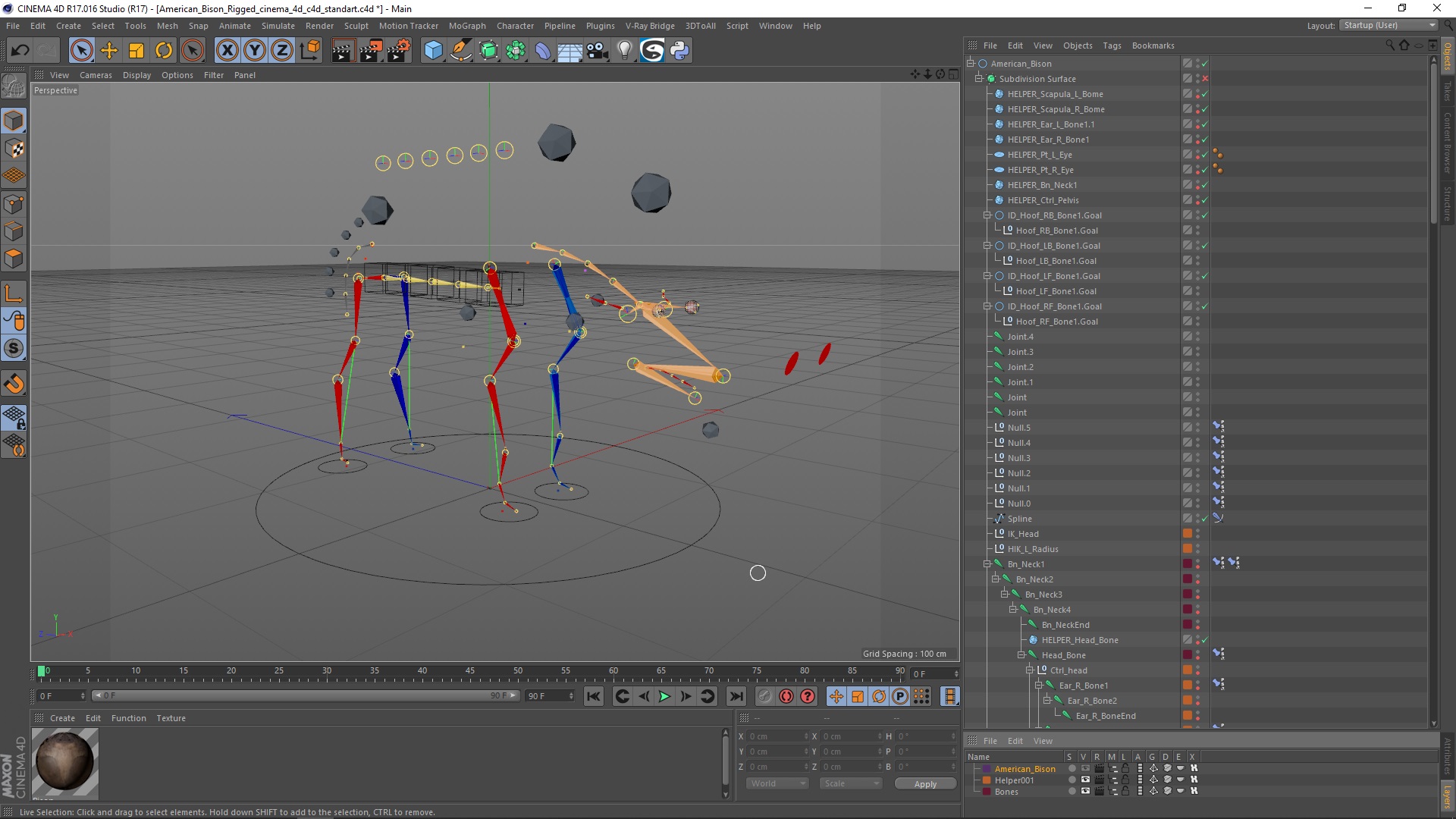Select the Live Selection tool
This screenshot has width=1456, height=819.
pos(81,51)
